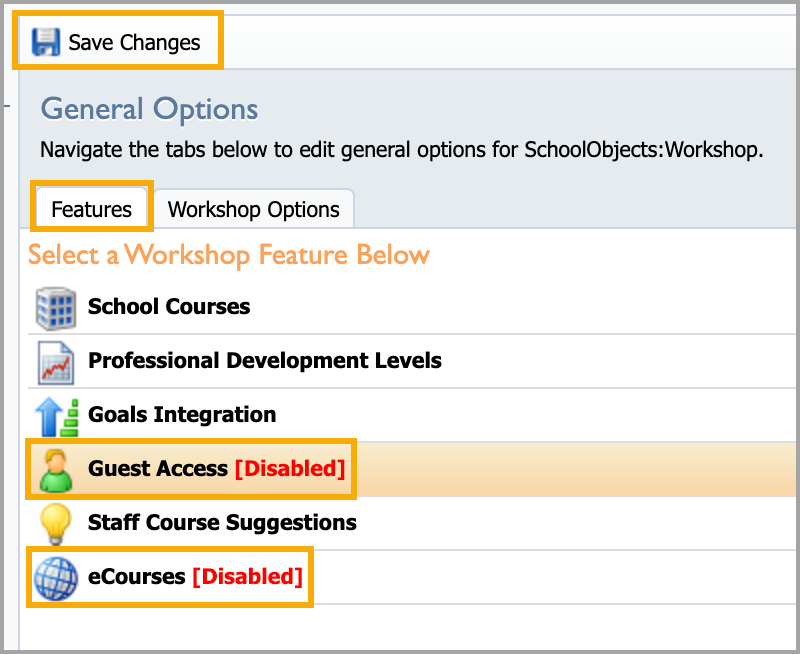Click the Select a Workshop Feature heading

(229, 255)
